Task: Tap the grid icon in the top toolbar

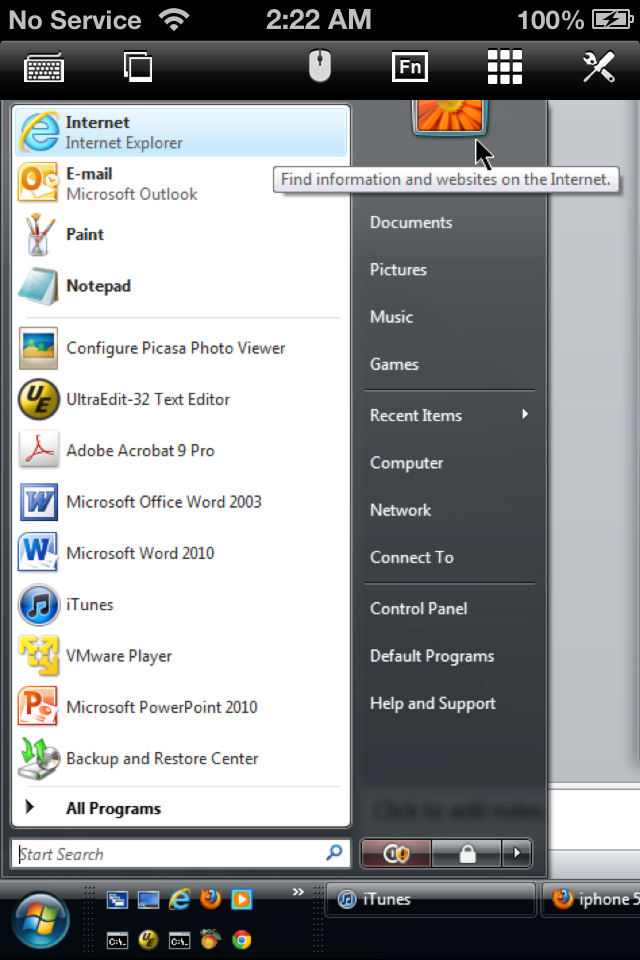Action: (505, 66)
